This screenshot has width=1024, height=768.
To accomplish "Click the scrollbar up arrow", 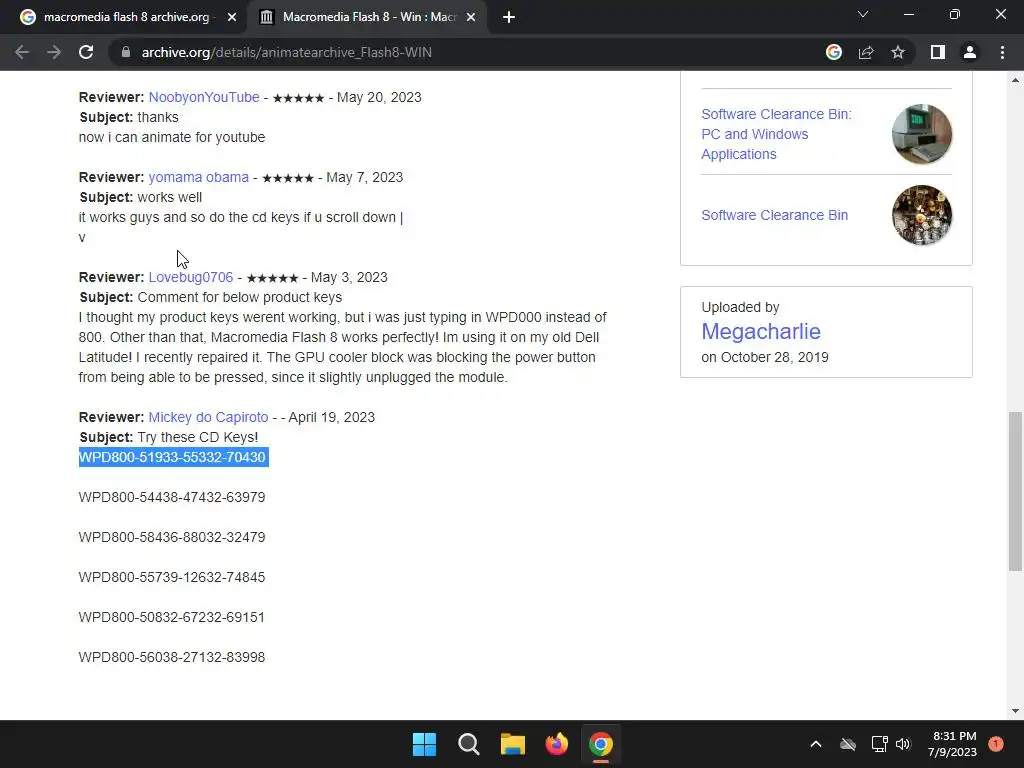I will click(1015, 80).
